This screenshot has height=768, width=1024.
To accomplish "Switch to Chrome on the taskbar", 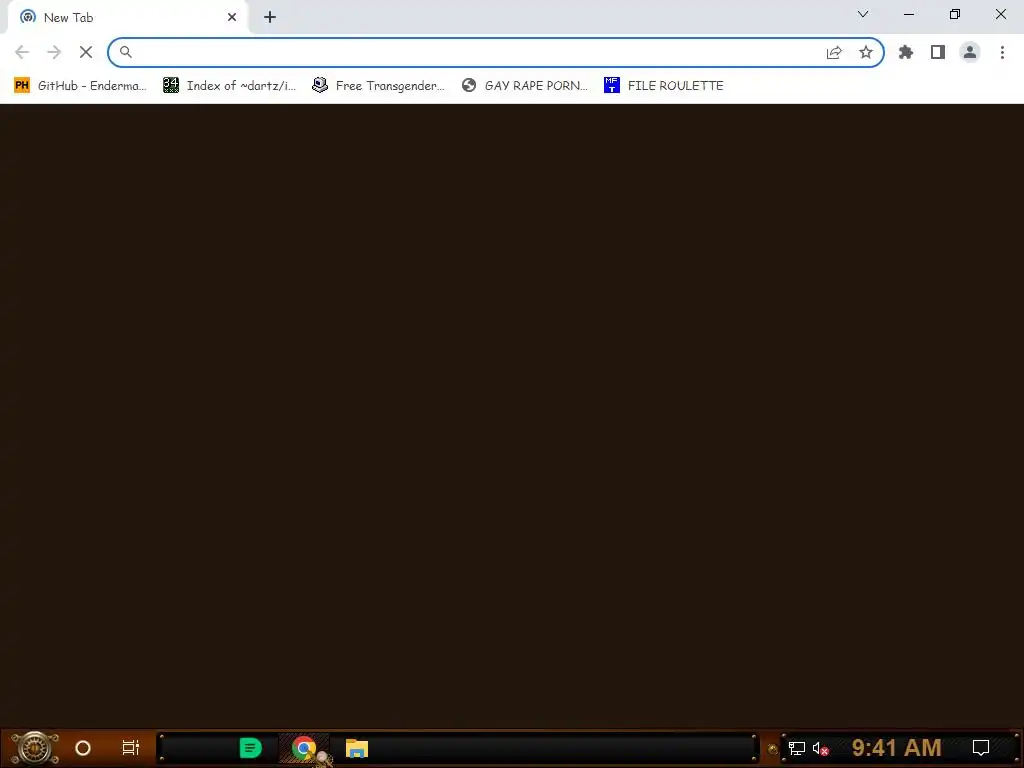I will [304, 748].
